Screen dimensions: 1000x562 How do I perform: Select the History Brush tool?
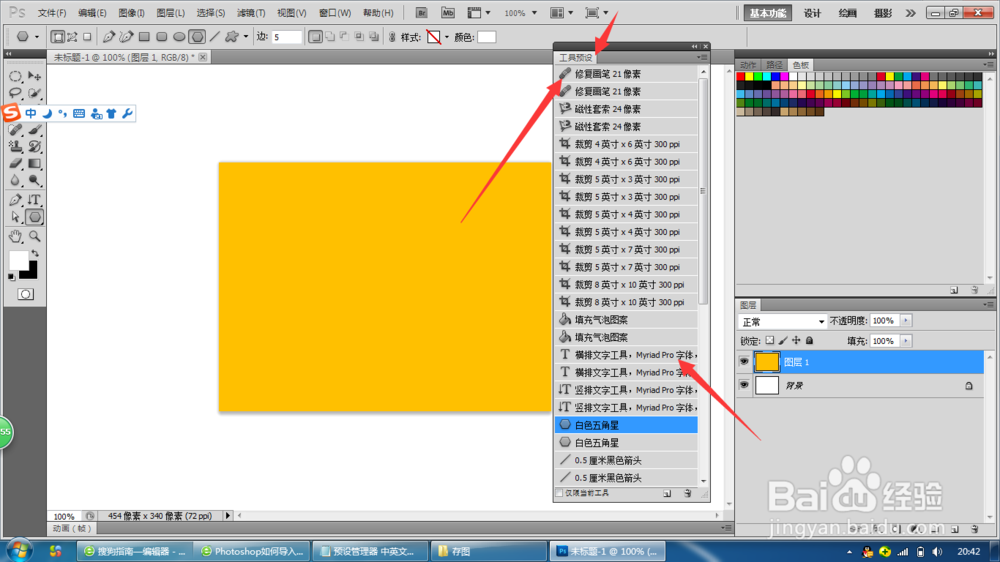[x=34, y=146]
